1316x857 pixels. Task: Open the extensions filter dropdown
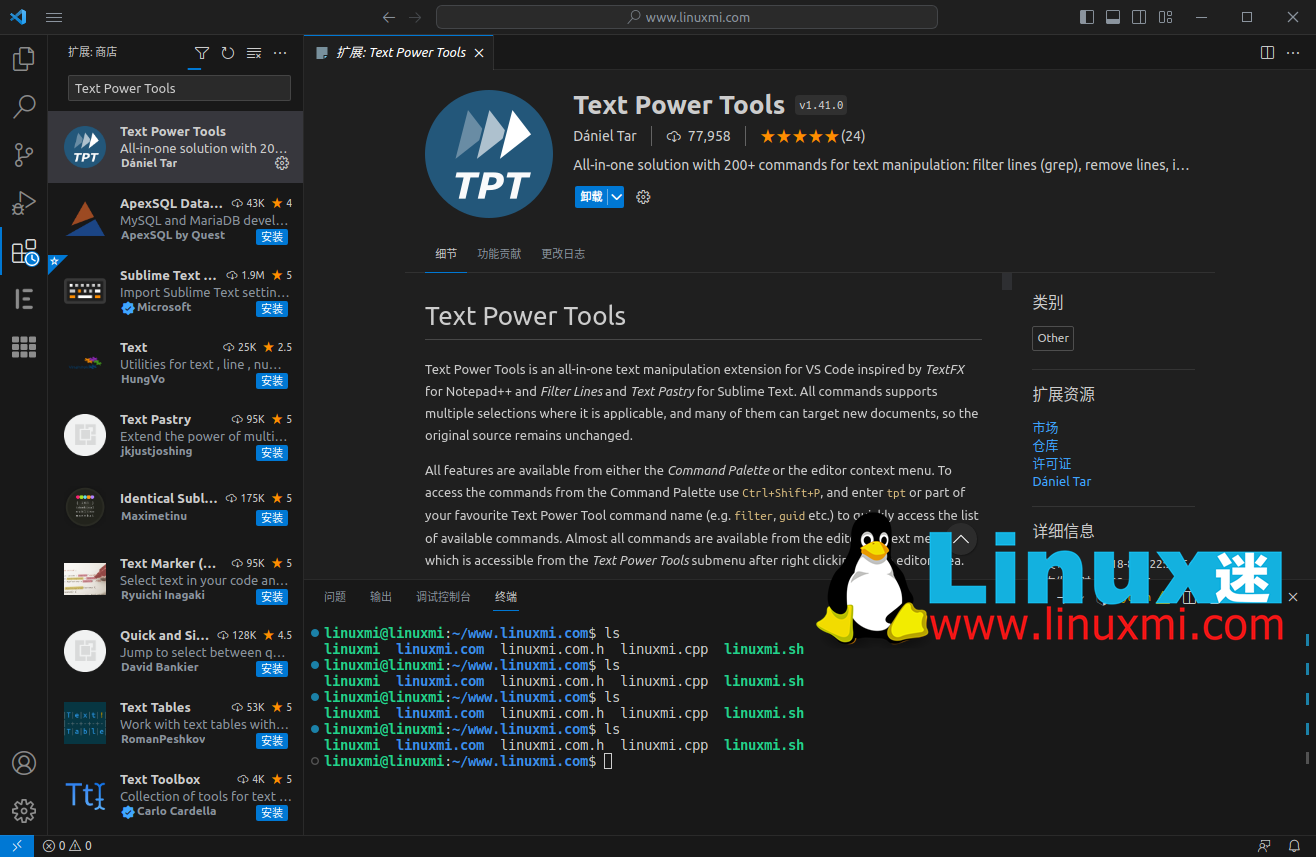(202, 53)
